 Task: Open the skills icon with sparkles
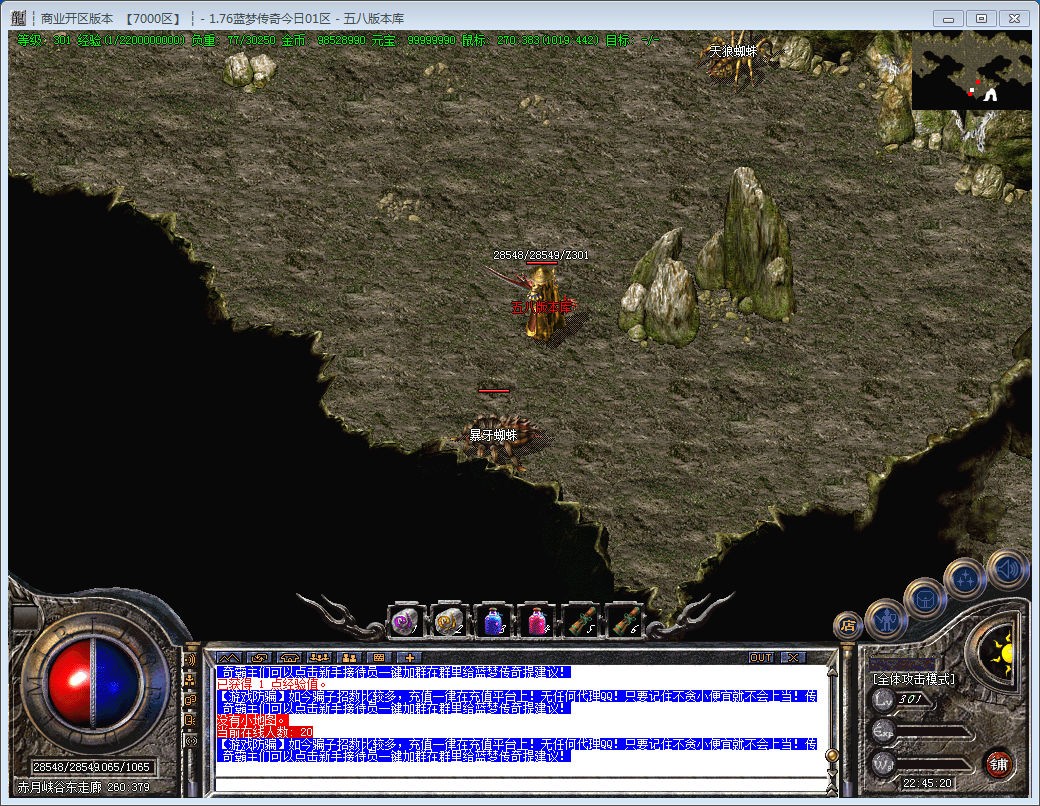965,578
